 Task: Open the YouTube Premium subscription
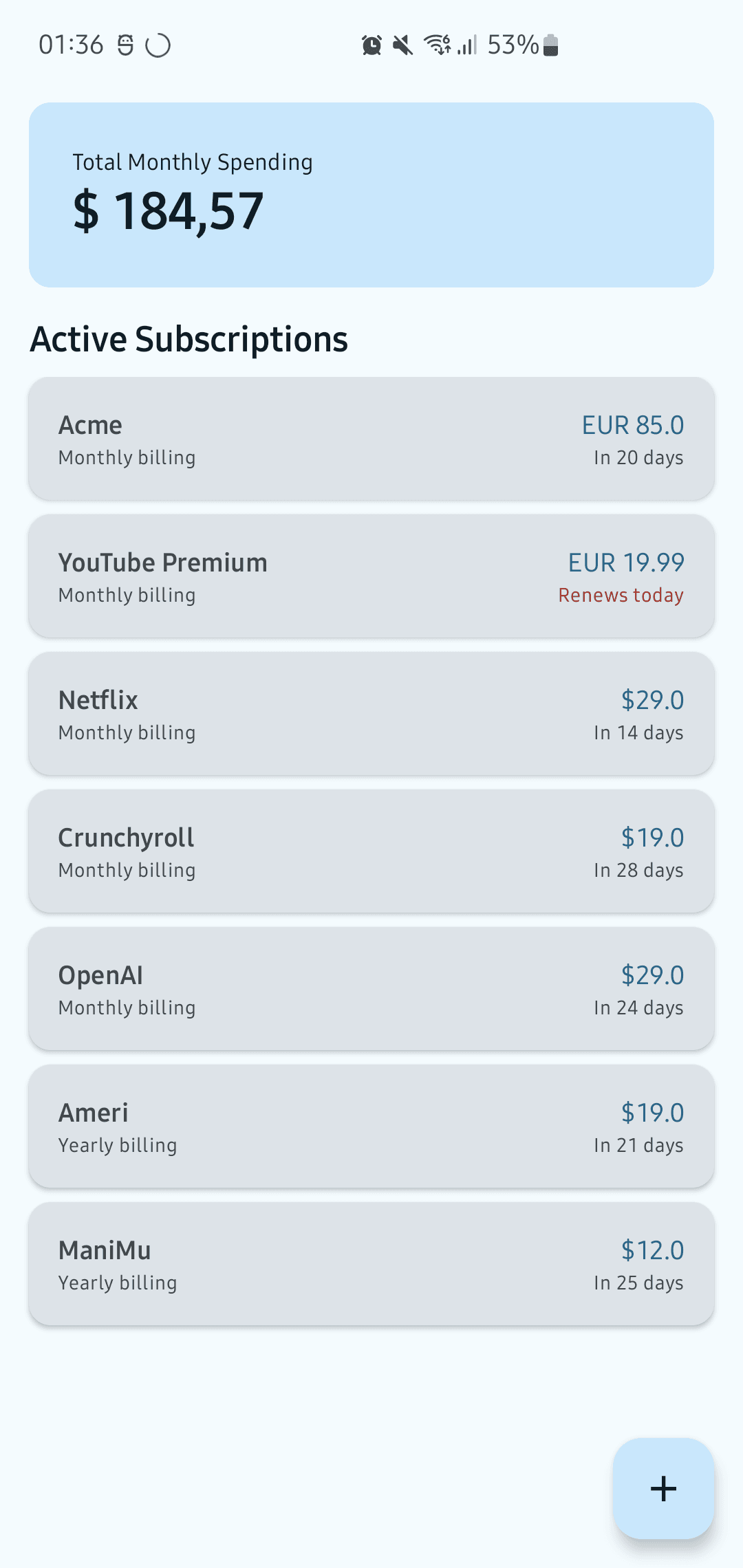371,576
